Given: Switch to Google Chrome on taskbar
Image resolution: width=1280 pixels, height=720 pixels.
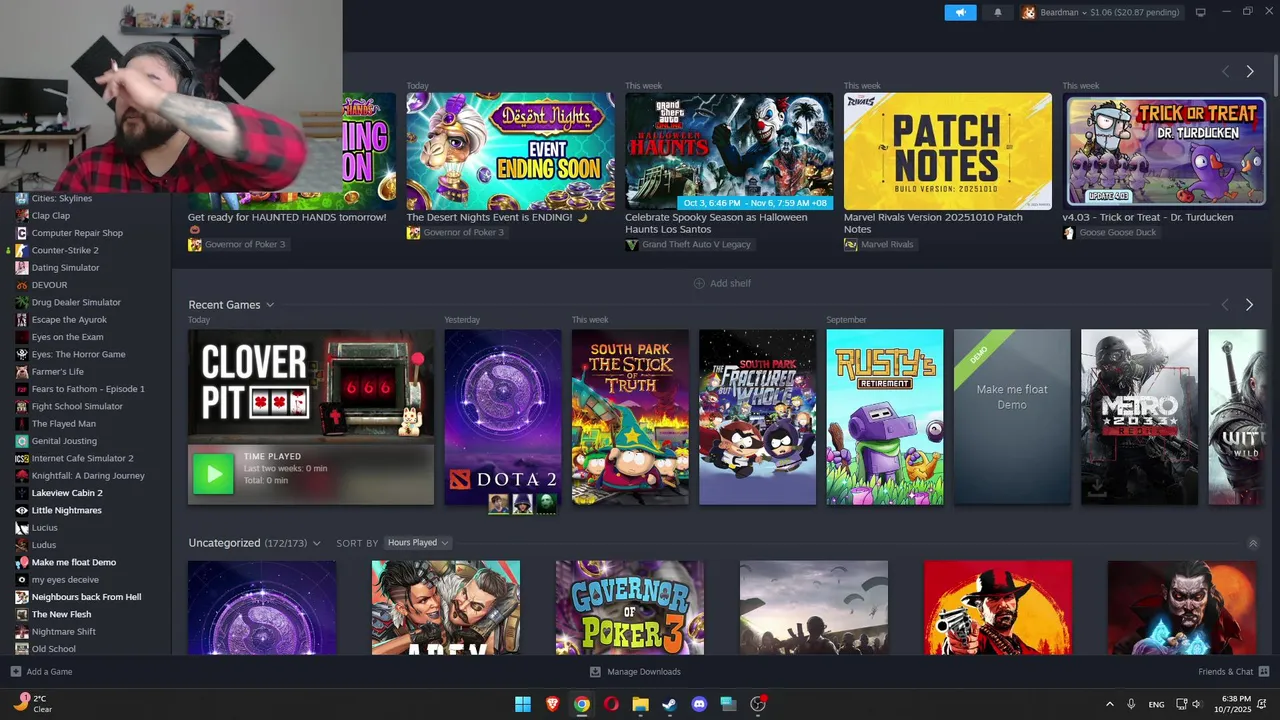Looking at the screenshot, I should click(x=582, y=704).
